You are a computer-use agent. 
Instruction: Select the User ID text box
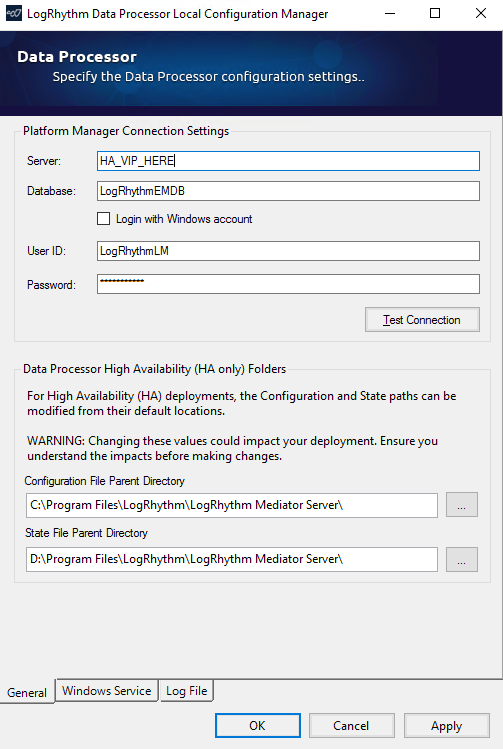click(x=289, y=251)
